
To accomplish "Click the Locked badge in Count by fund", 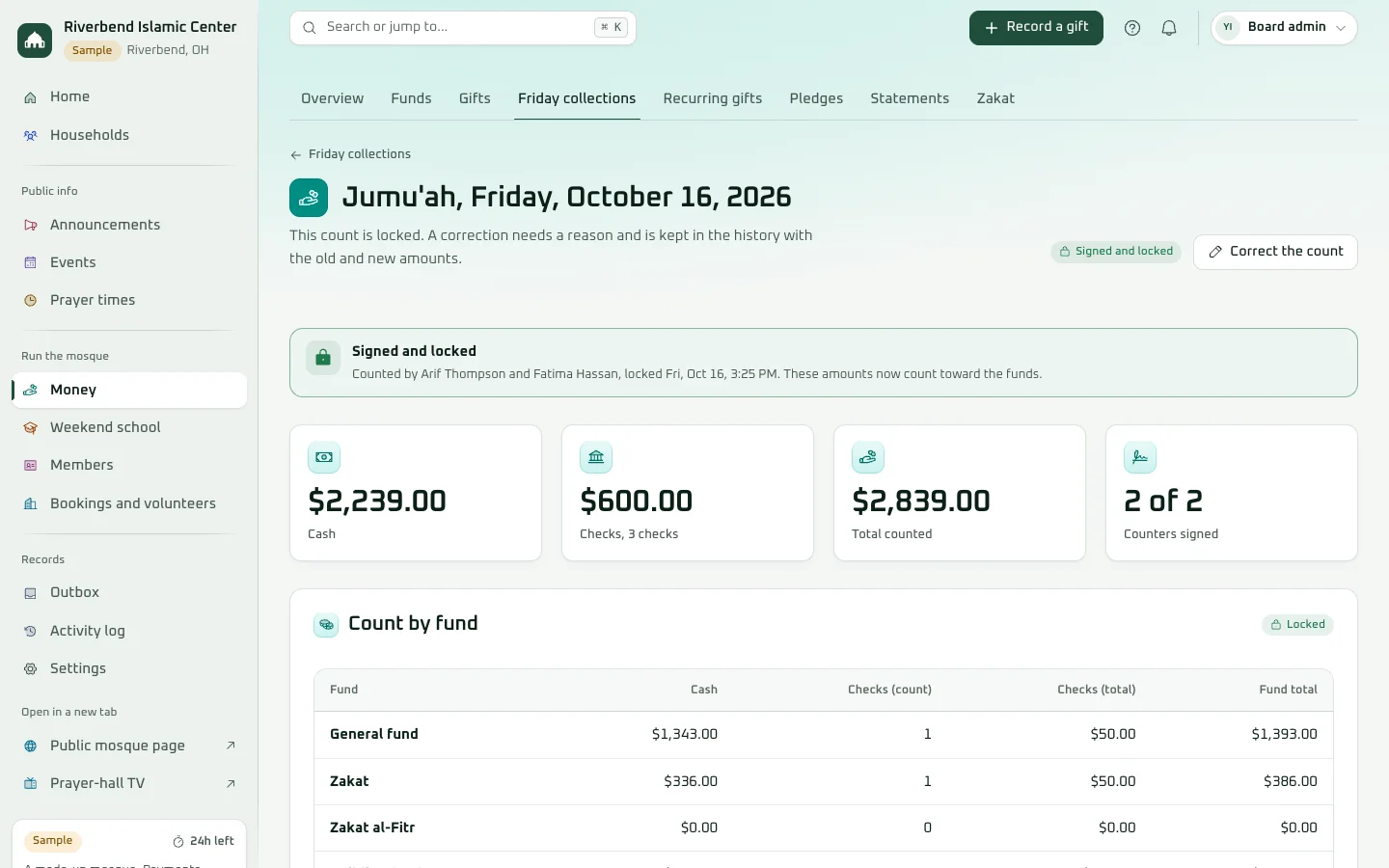I will tap(1297, 625).
